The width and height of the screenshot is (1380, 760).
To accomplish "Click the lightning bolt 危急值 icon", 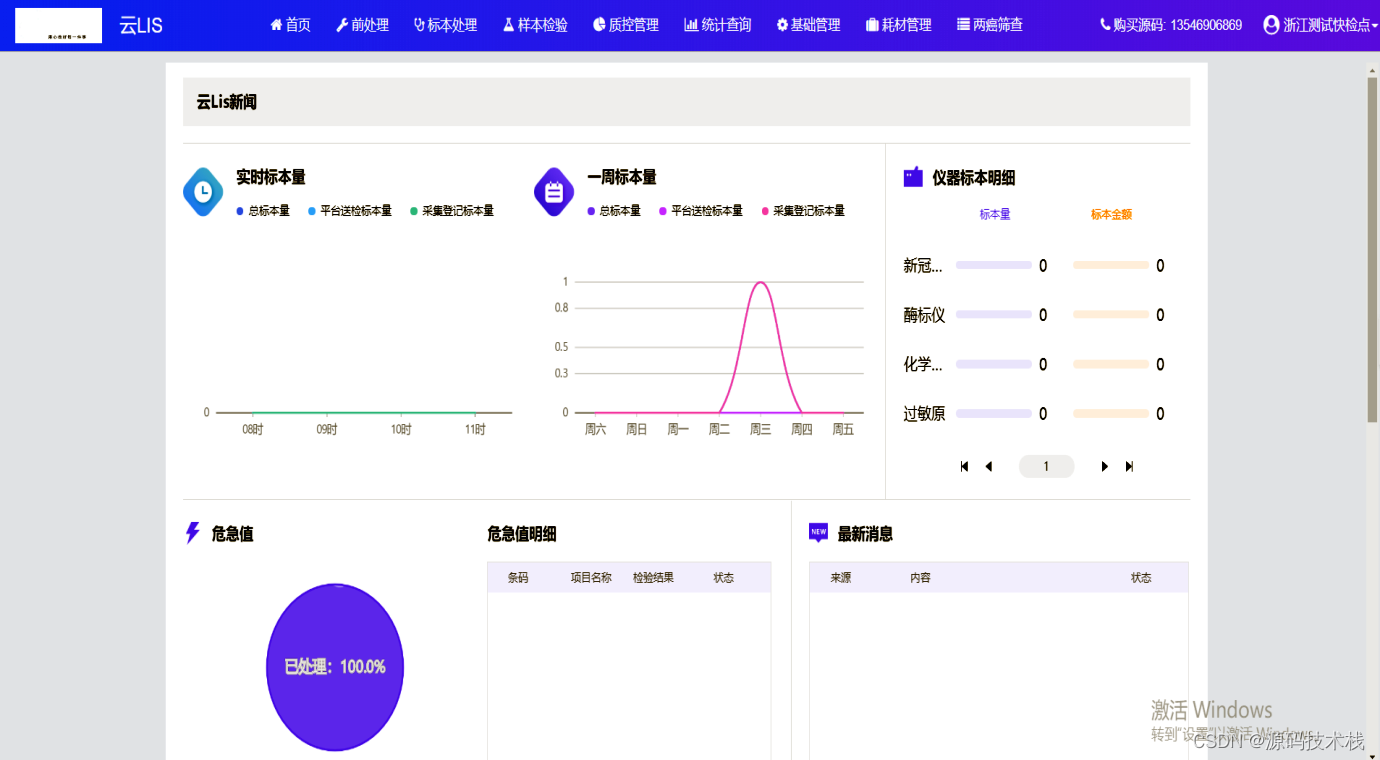I will click(193, 533).
